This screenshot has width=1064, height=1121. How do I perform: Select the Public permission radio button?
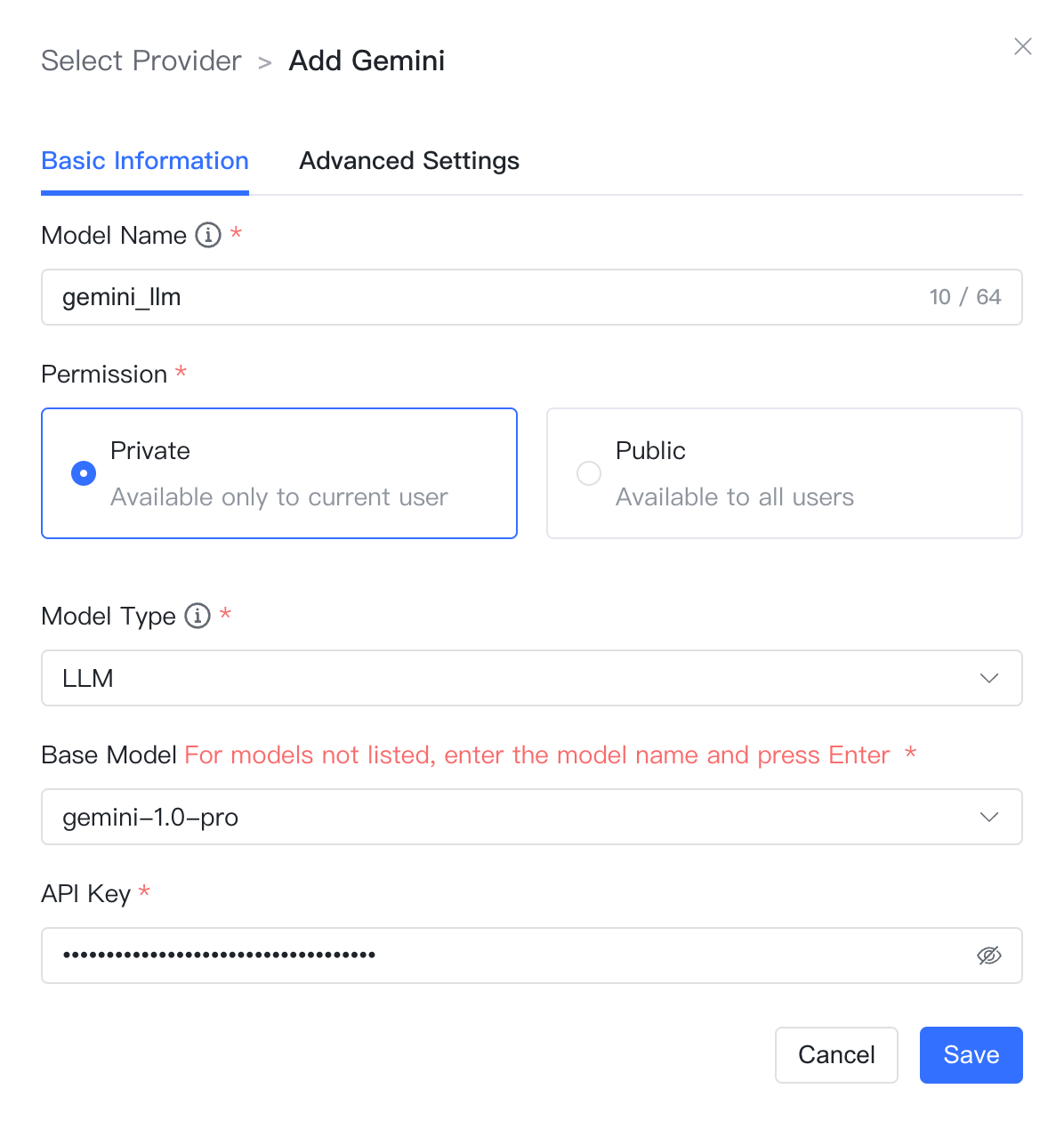(589, 473)
